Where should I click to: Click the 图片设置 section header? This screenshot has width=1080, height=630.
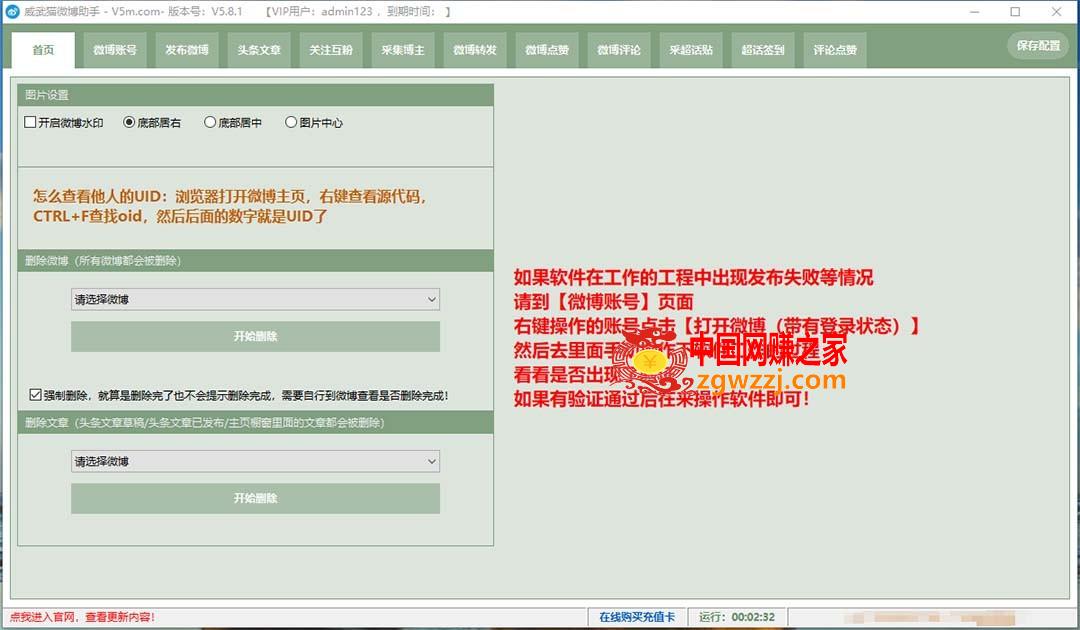(256, 95)
